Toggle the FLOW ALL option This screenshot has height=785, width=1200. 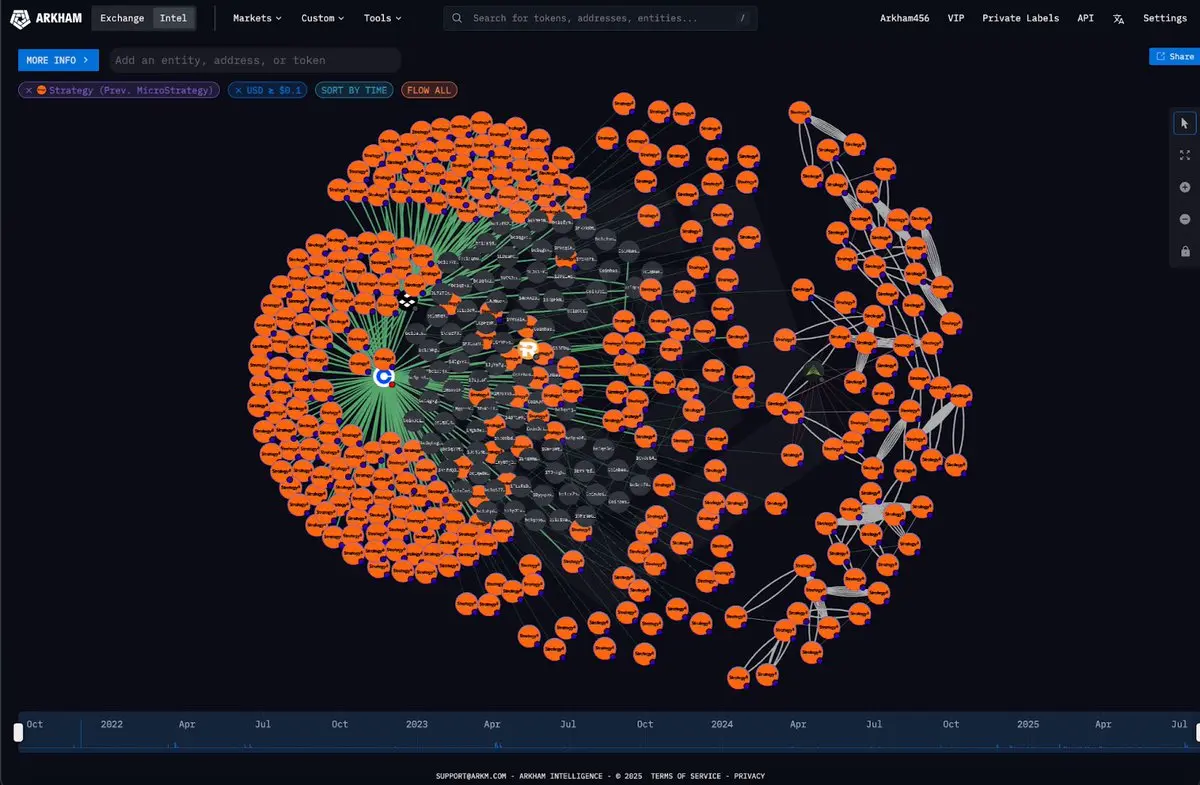click(428, 90)
